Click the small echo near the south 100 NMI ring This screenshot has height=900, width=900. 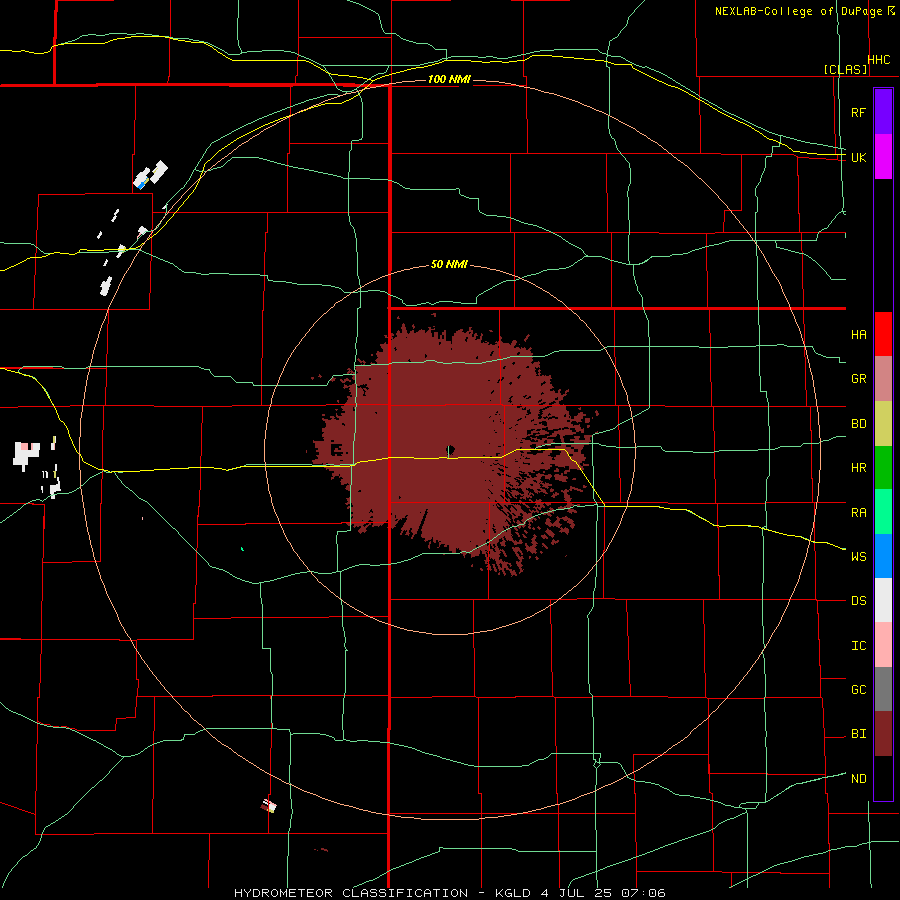click(x=269, y=806)
